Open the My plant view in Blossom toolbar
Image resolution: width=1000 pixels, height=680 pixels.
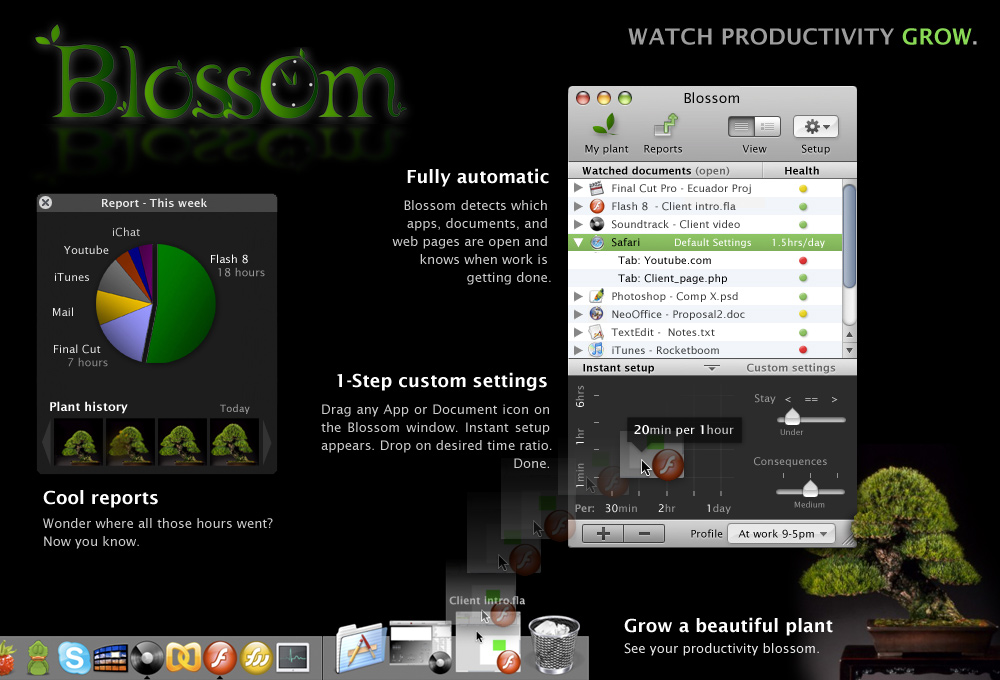[x=606, y=133]
